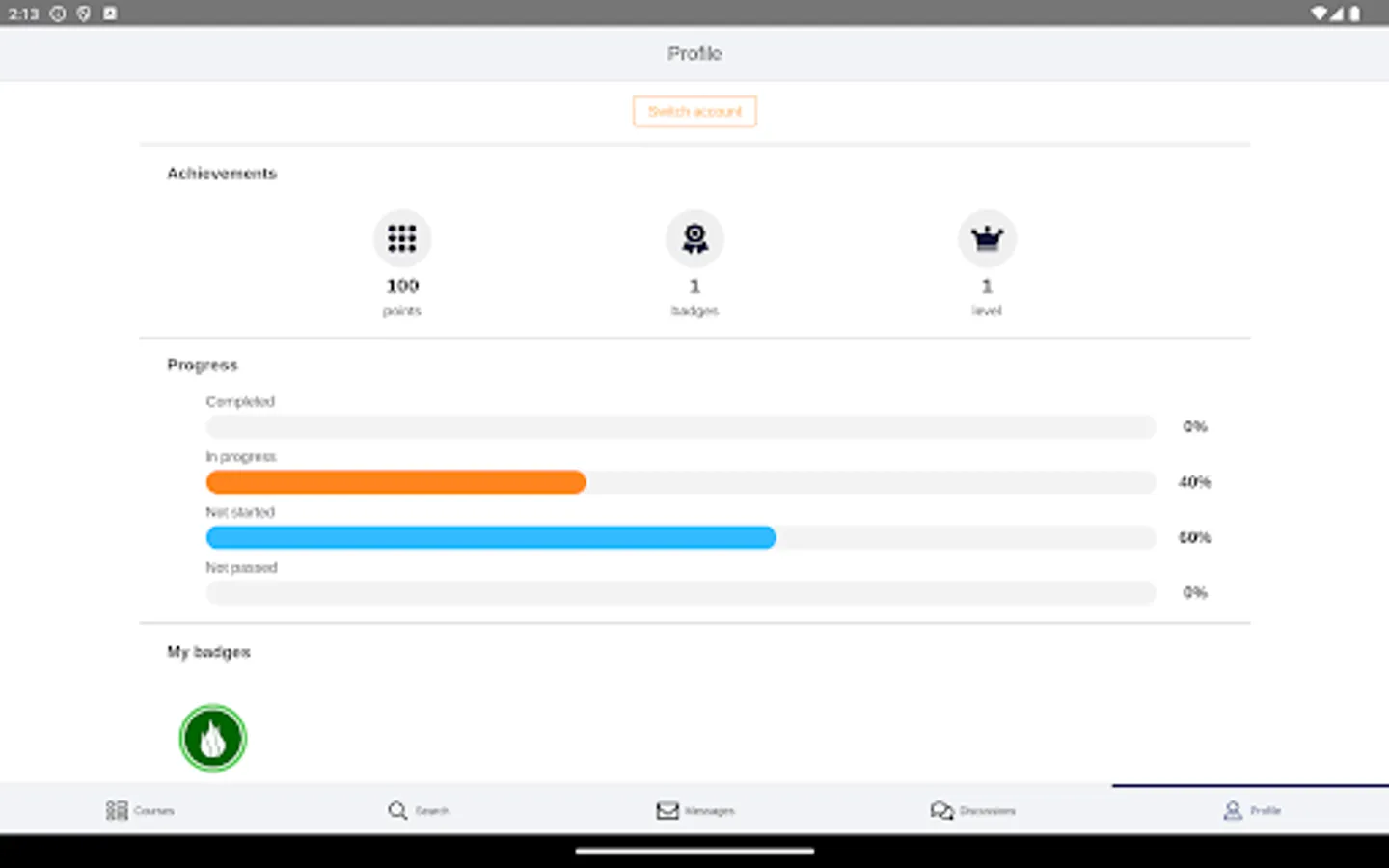Tap the status bar clock

(24, 14)
